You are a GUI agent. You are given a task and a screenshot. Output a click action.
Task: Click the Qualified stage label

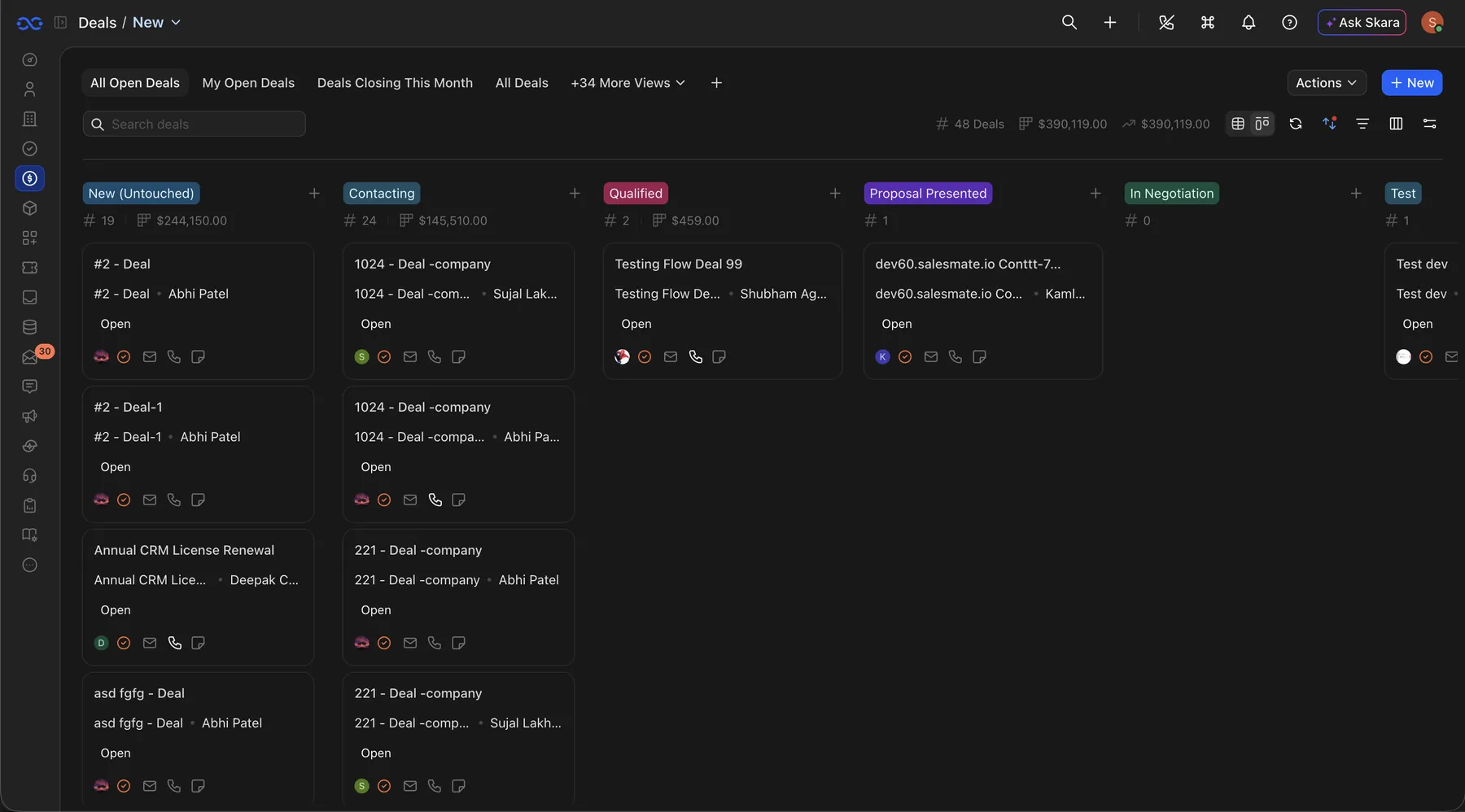pyautogui.click(x=636, y=194)
